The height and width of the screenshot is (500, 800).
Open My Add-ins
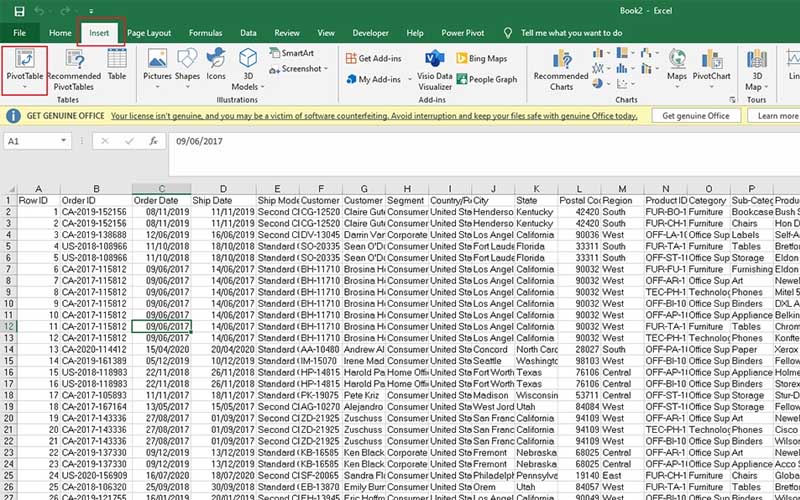(373, 79)
